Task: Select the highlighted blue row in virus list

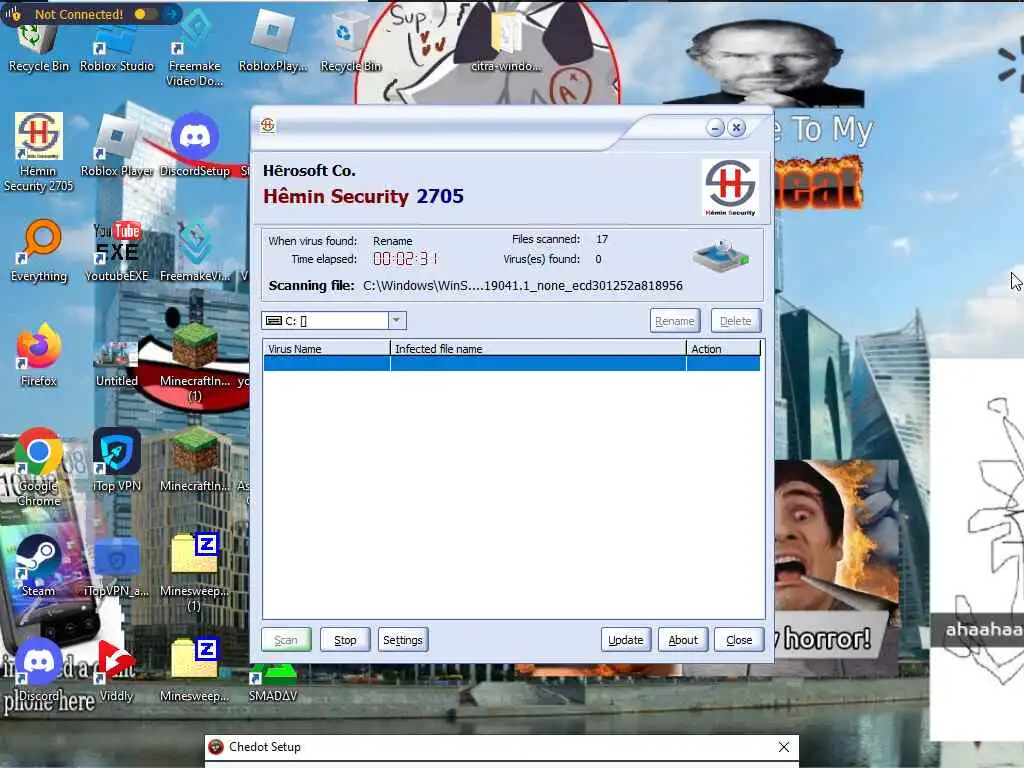Action: point(512,364)
